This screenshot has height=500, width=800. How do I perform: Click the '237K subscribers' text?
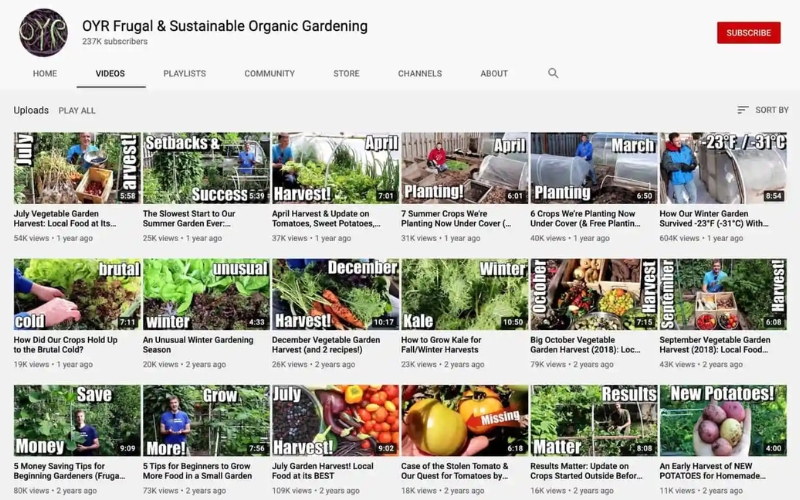tap(115, 41)
